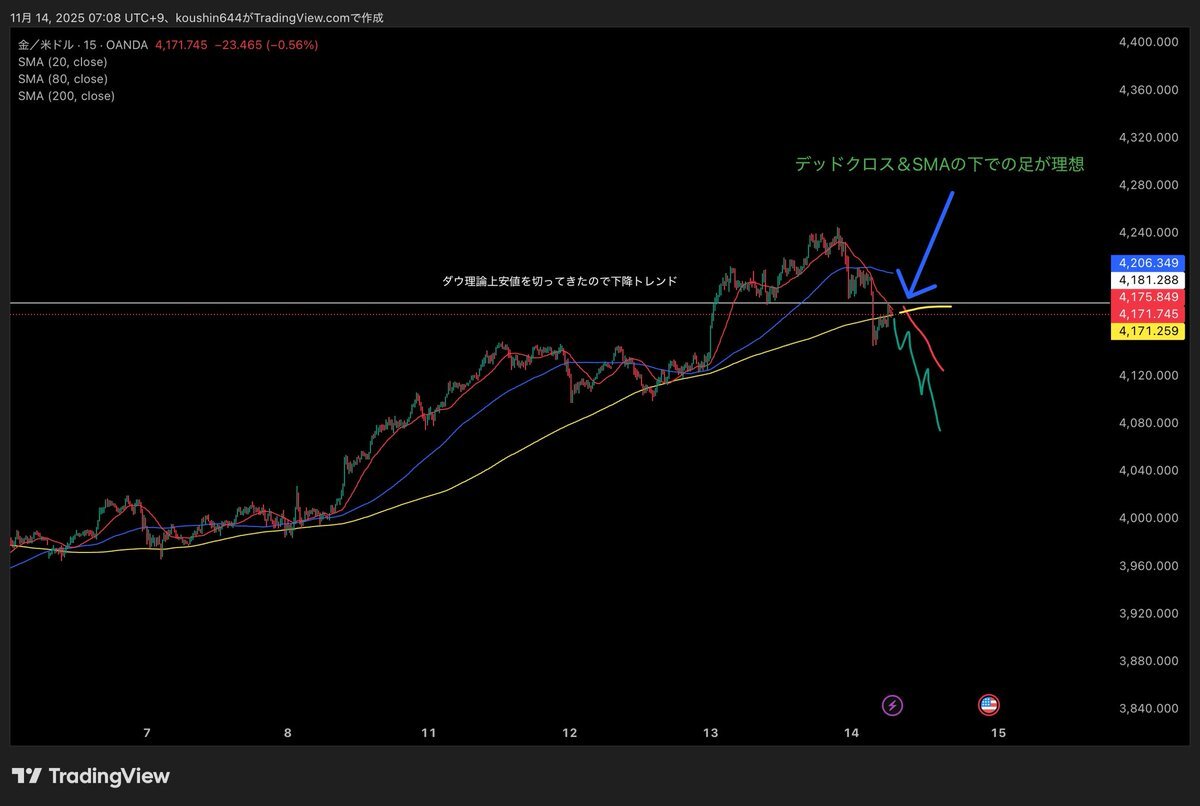Click the red 4,175.849 price label
The height and width of the screenshot is (806, 1200).
(1147, 297)
